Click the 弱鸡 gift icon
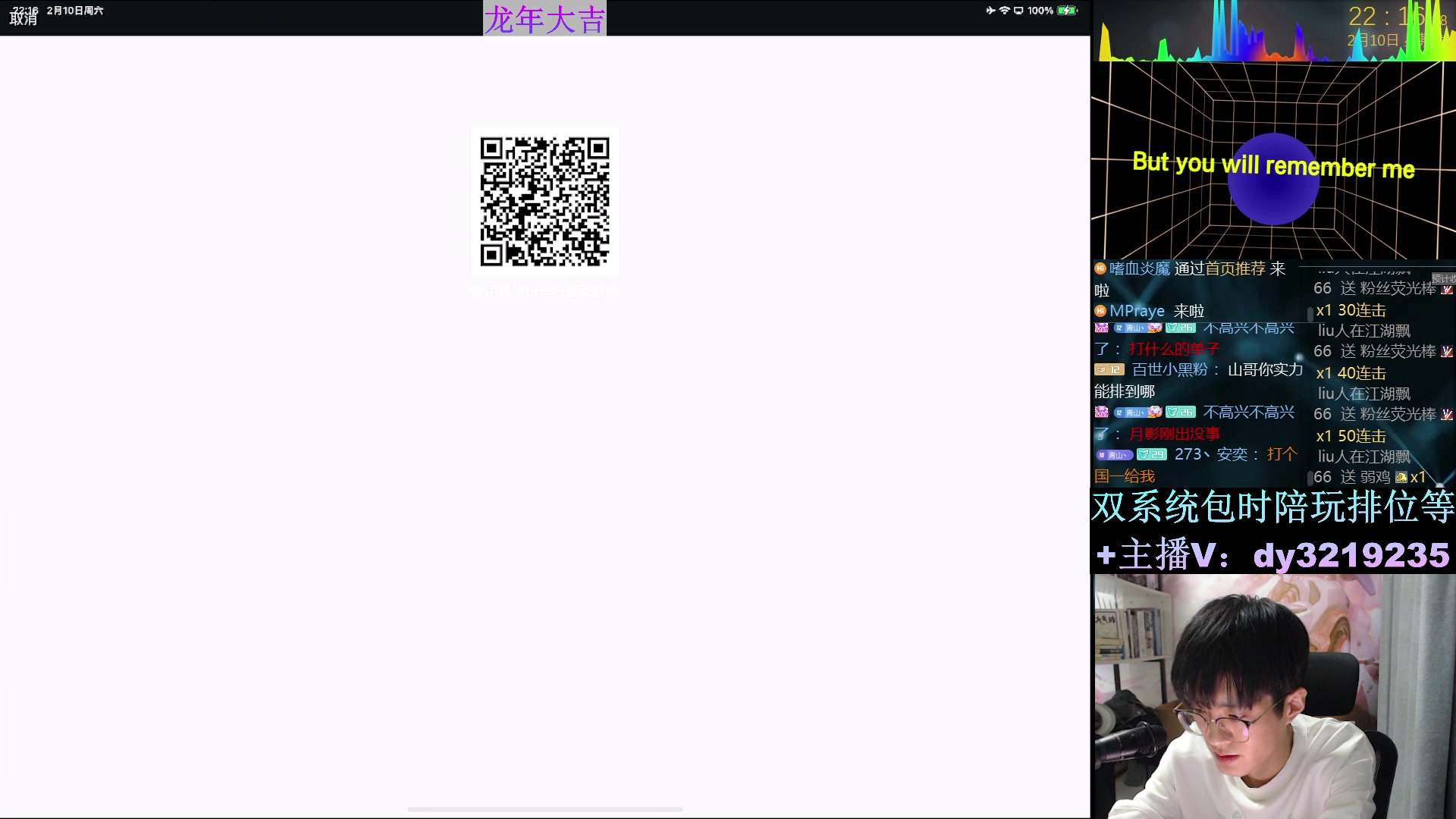The height and width of the screenshot is (819, 1456). click(1401, 478)
